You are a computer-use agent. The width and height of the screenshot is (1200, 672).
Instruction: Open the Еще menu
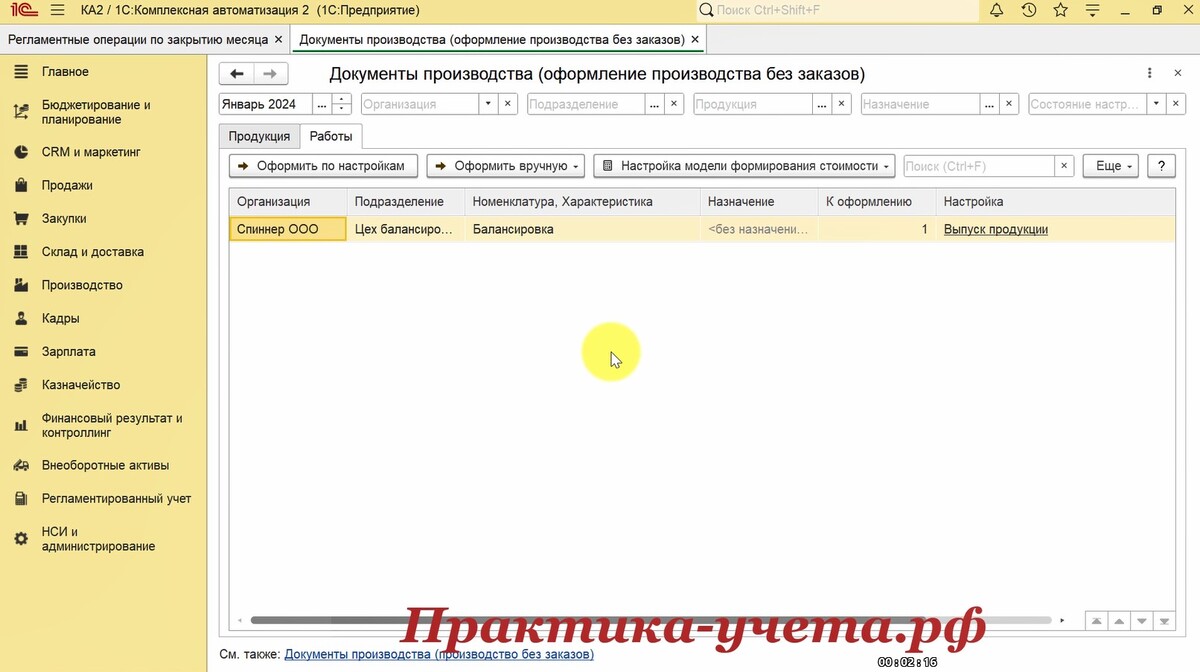pos(1111,166)
